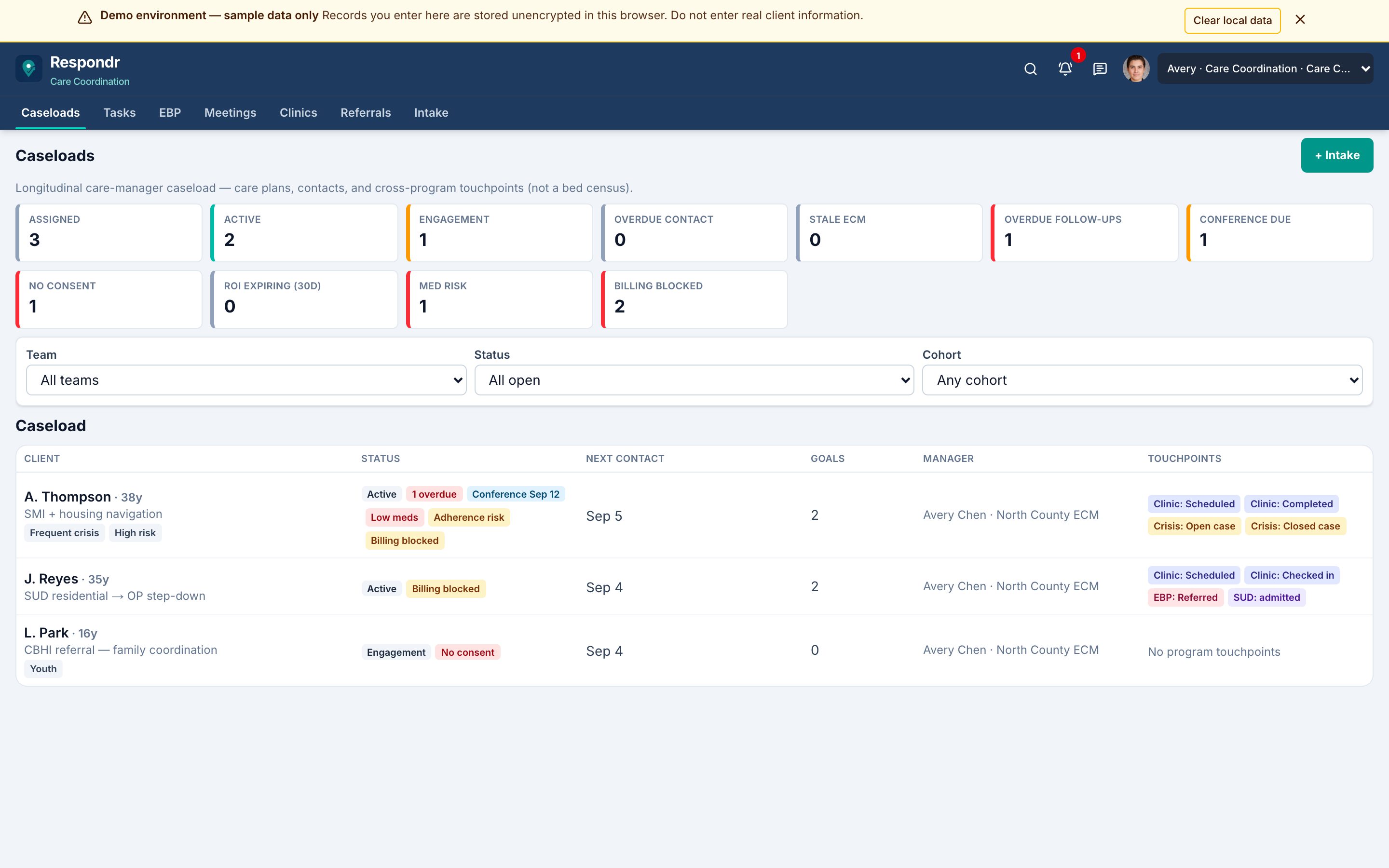Switch to the Intake tab
This screenshot has width=1389, height=868.
431,112
